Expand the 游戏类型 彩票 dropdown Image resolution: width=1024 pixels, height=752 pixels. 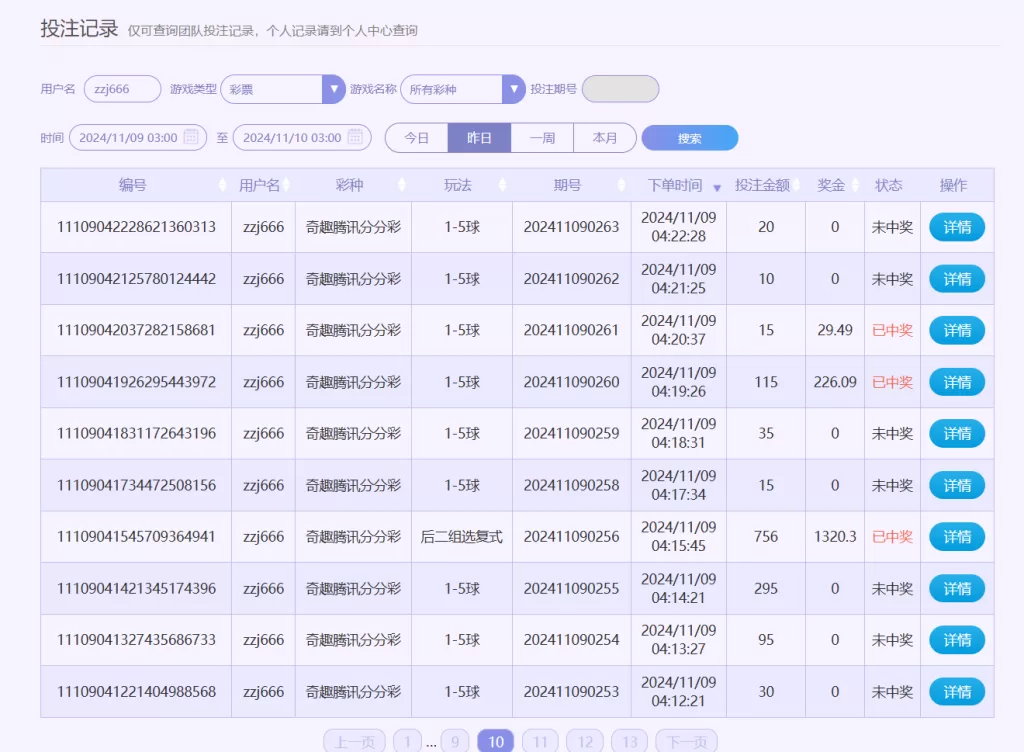coord(334,89)
